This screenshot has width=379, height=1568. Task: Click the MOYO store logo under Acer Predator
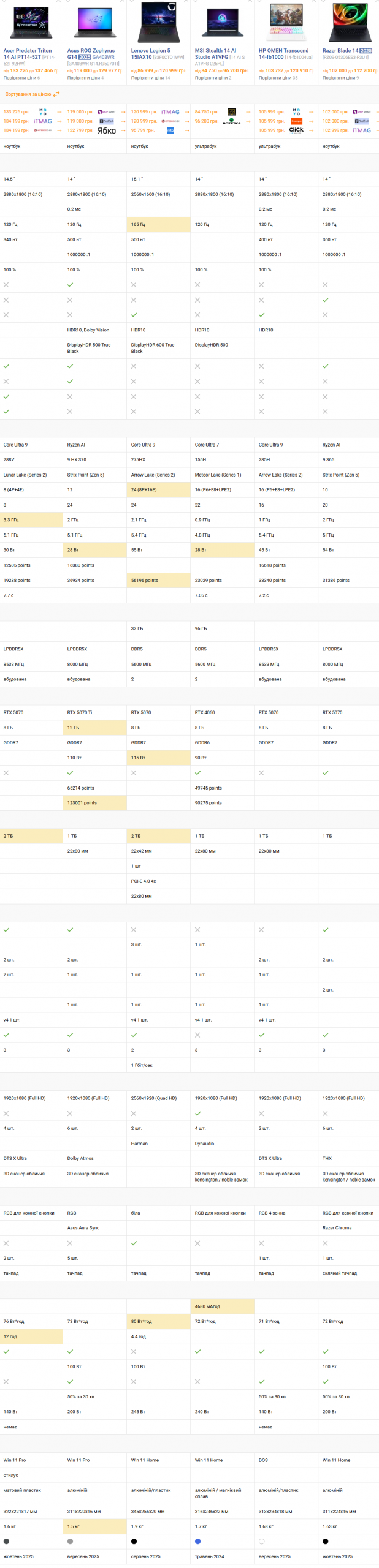click(x=43, y=112)
